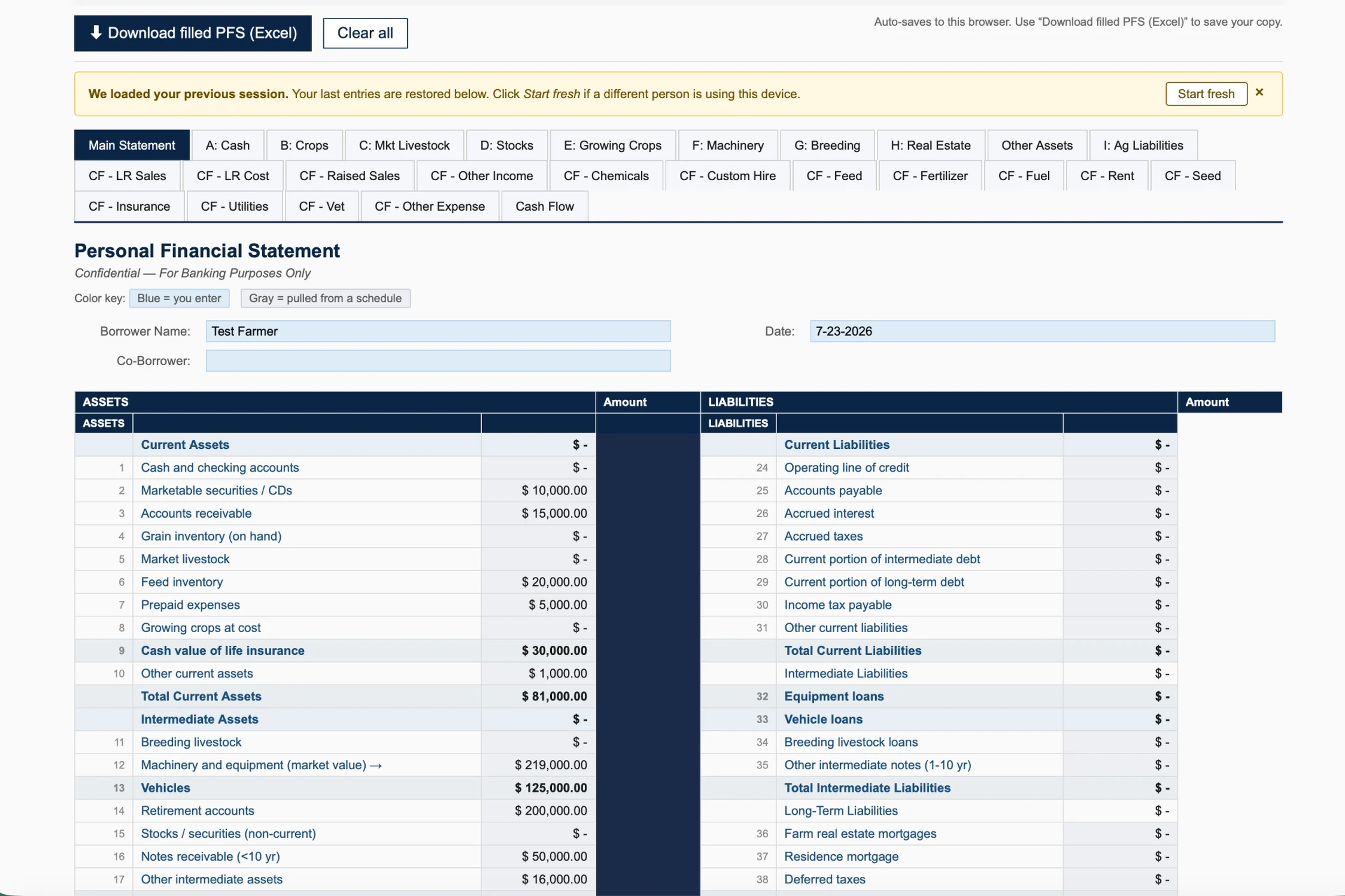1345x896 pixels.
Task: Open the C: Mkt Livestock tab
Action: pyautogui.click(x=404, y=145)
